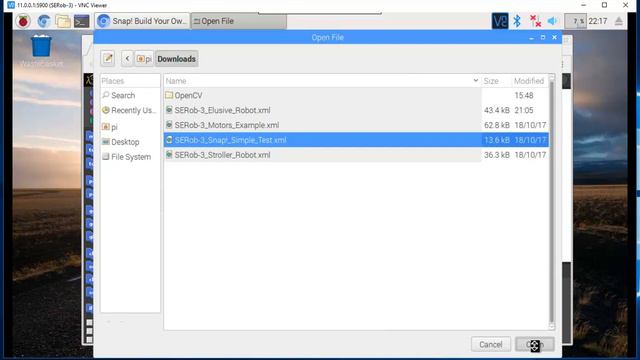The height and width of the screenshot is (360, 640).
Task: Select Search in the Places sidebar
Action: coord(130,95)
